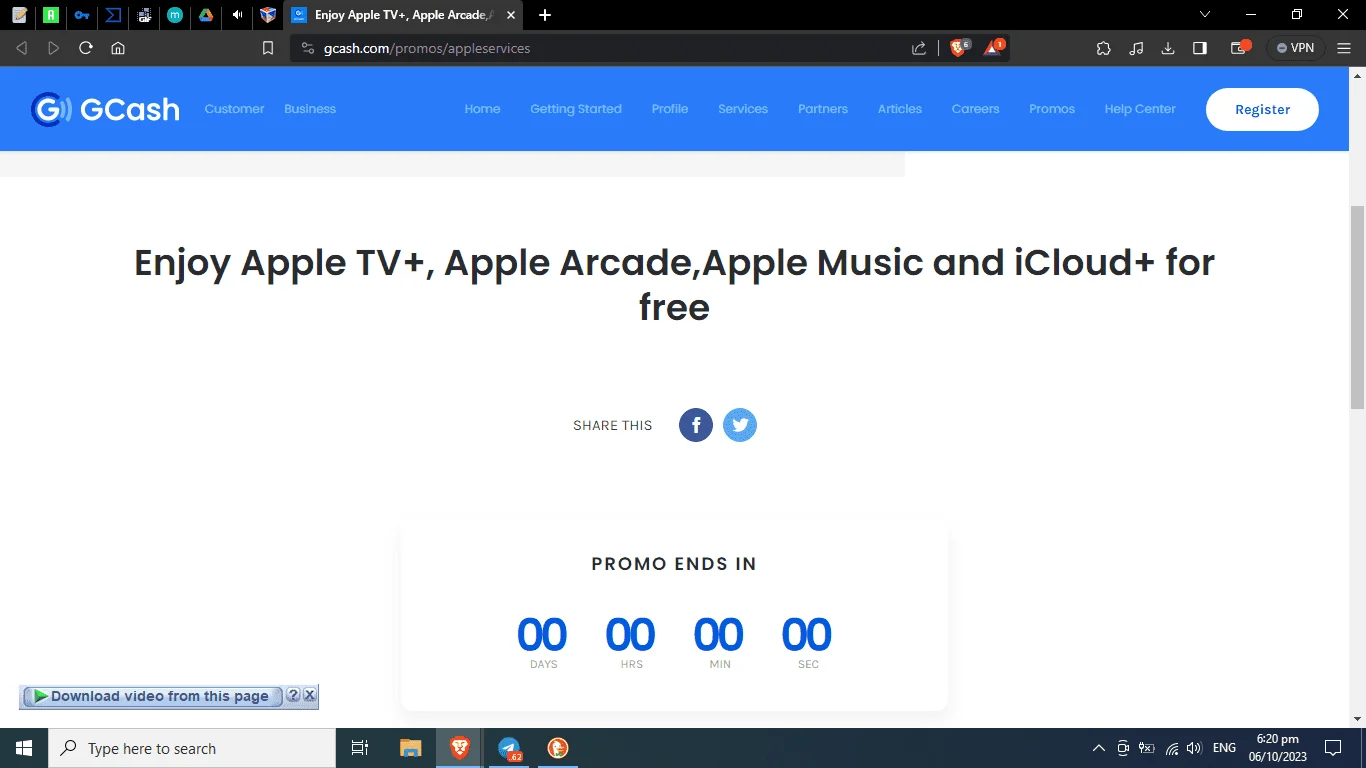Open the Careers menu item

click(x=976, y=109)
